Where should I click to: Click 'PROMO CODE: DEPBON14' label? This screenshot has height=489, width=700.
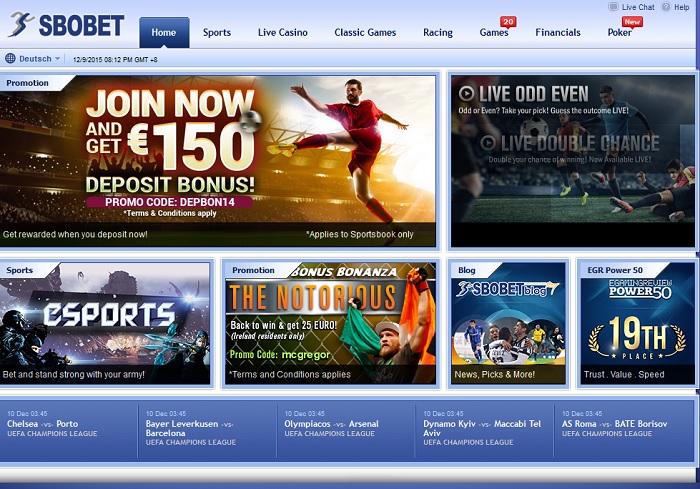[x=170, y=202]
